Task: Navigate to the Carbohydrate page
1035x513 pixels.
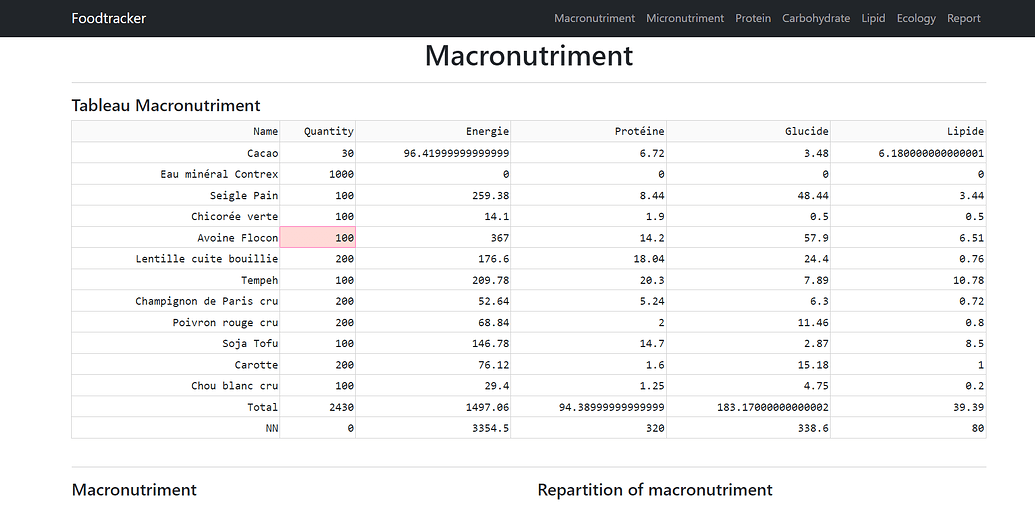Action: point(816,18)
